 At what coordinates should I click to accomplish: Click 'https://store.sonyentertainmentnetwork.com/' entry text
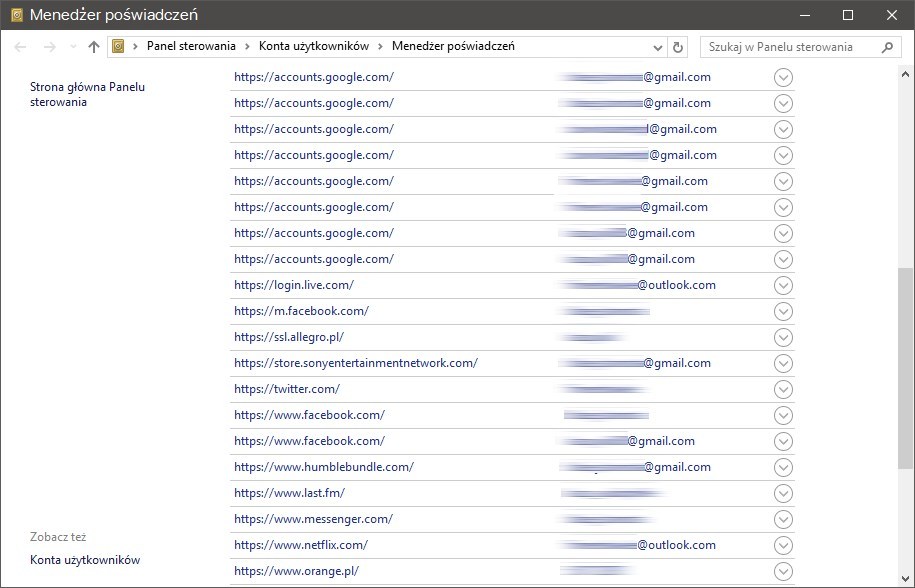(x=356, y=363)
